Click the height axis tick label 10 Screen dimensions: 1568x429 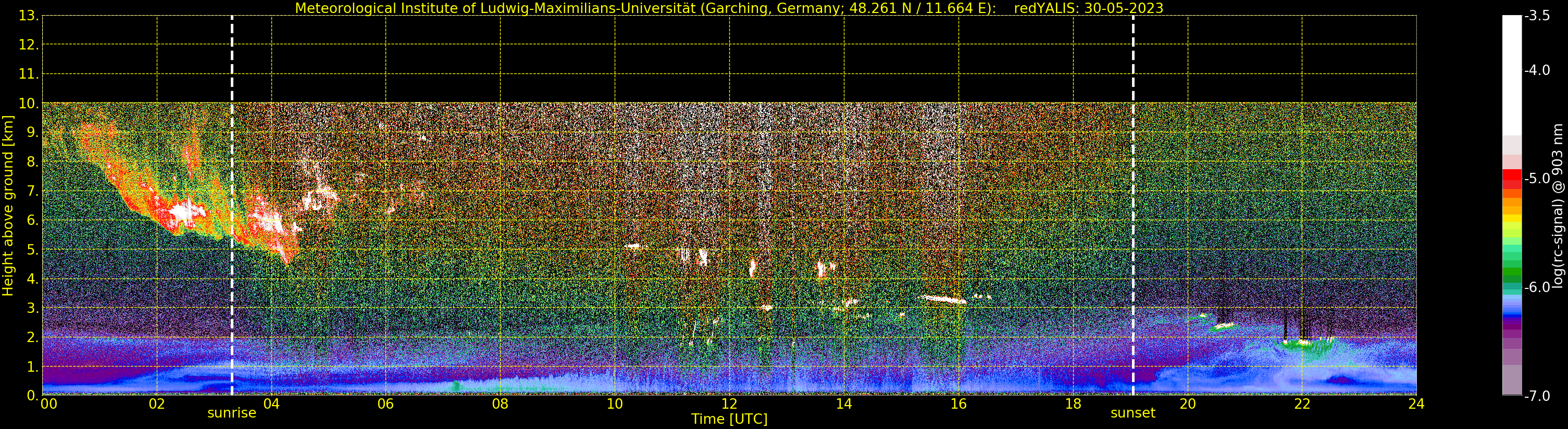coord(29,104)
